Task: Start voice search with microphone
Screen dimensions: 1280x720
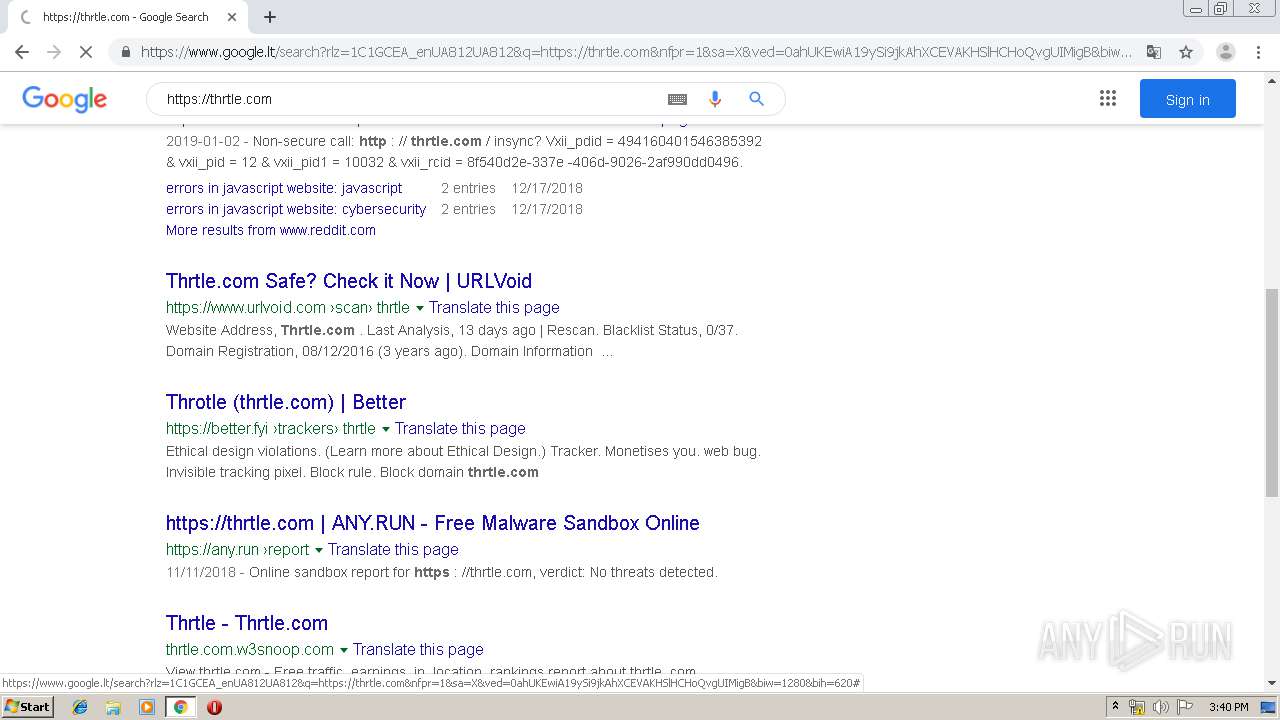Action: pyautogui.click(x=715, y=99)
